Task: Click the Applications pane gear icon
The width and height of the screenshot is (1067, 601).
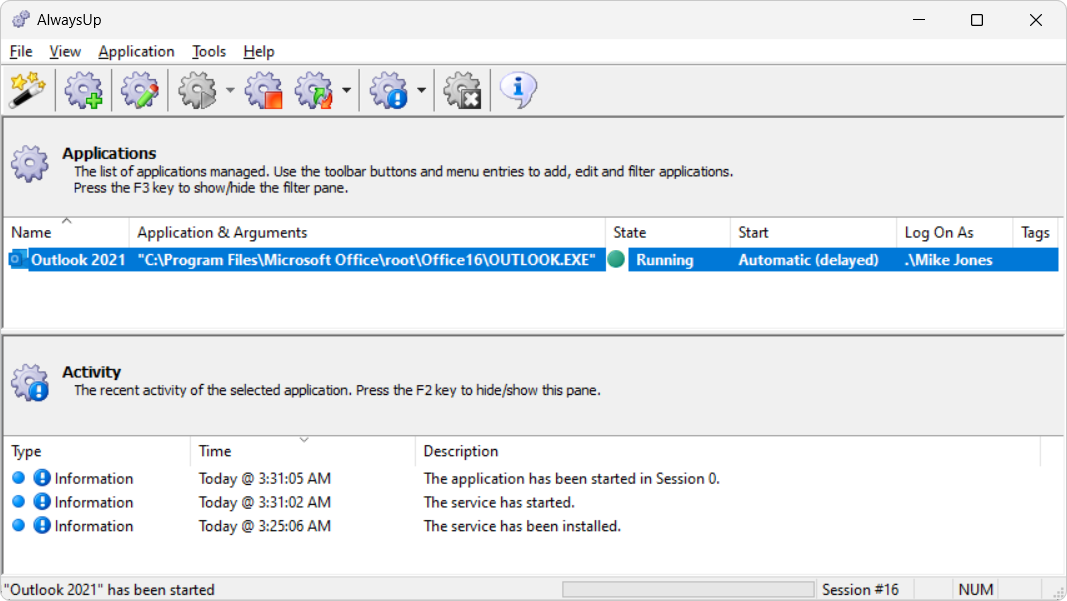Action: tap(30, 163)
